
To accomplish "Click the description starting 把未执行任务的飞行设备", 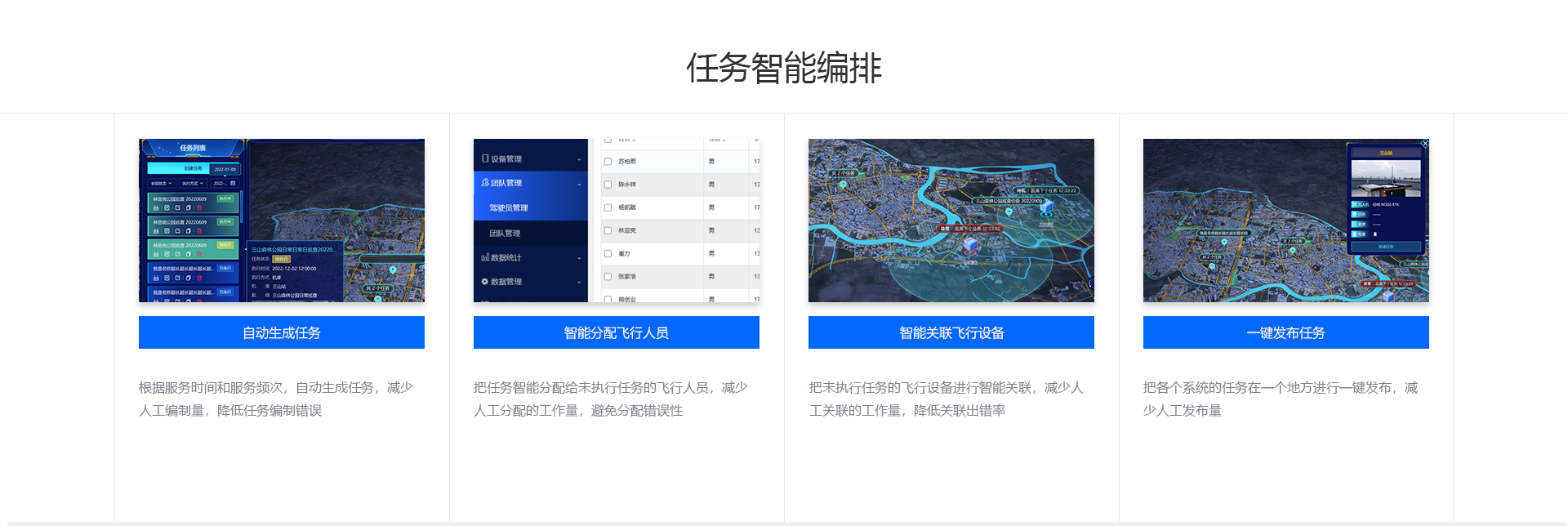I will click(x=946, y=399).
